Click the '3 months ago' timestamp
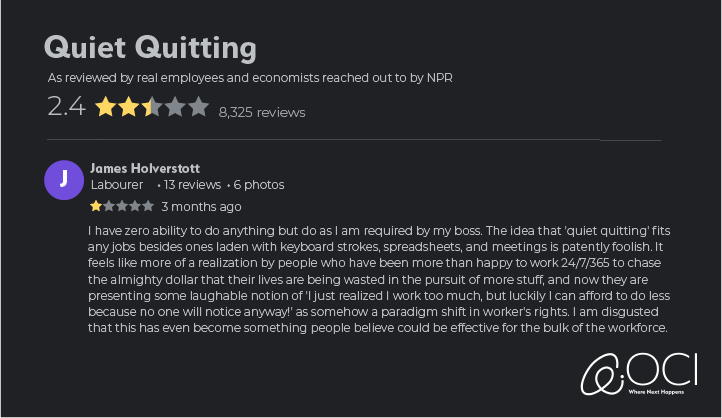Viewport: 722px width, 418px height. pyautogui.click(x=201, y=207)
